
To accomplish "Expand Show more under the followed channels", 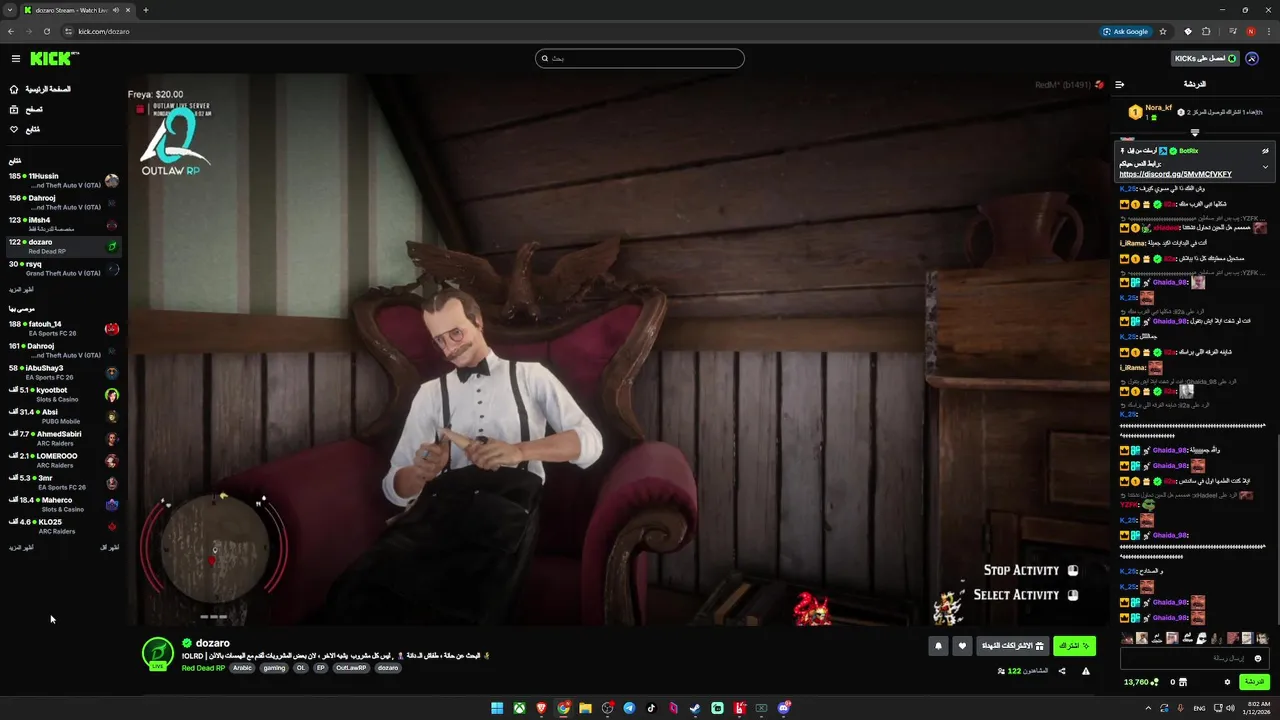I will point(21,289).
